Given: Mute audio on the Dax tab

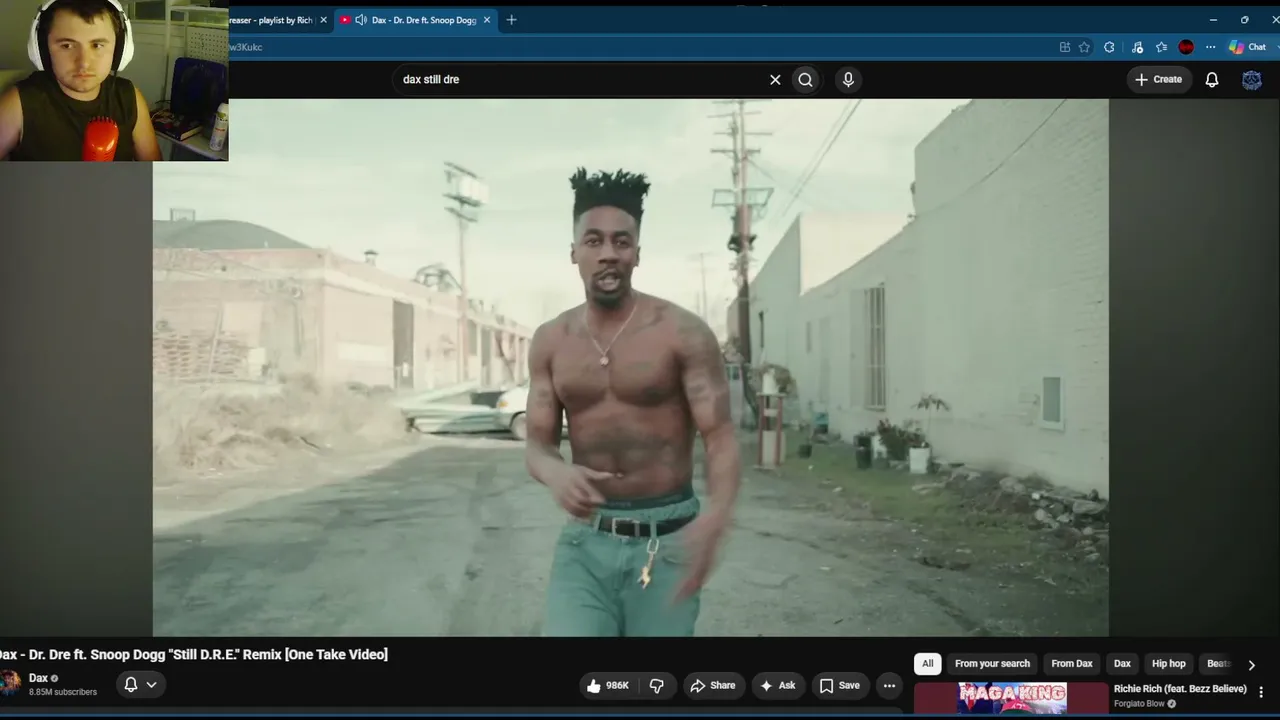Looking at the screenshot, I should click(361, 20).
